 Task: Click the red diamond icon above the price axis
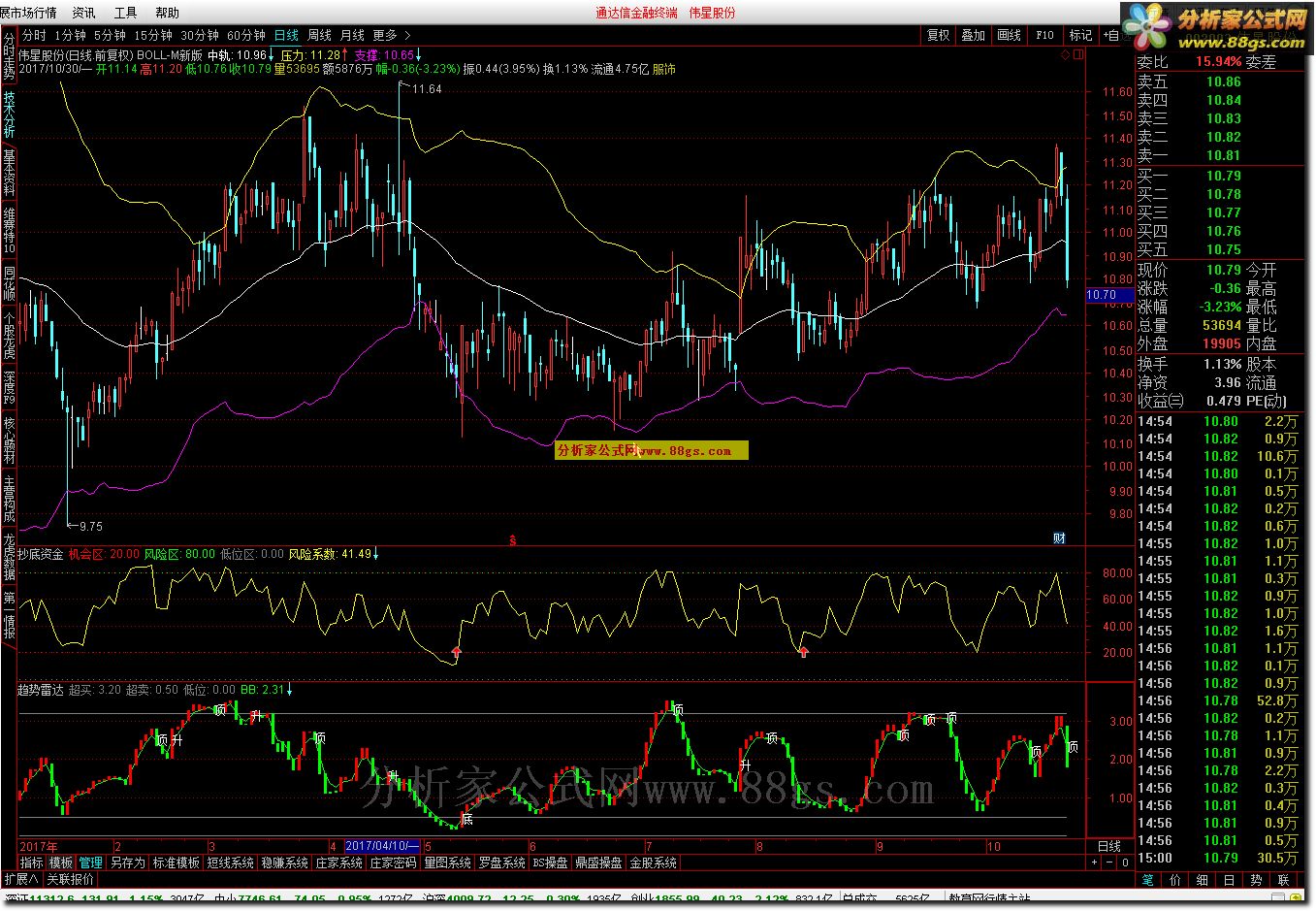coord(1065,55)
